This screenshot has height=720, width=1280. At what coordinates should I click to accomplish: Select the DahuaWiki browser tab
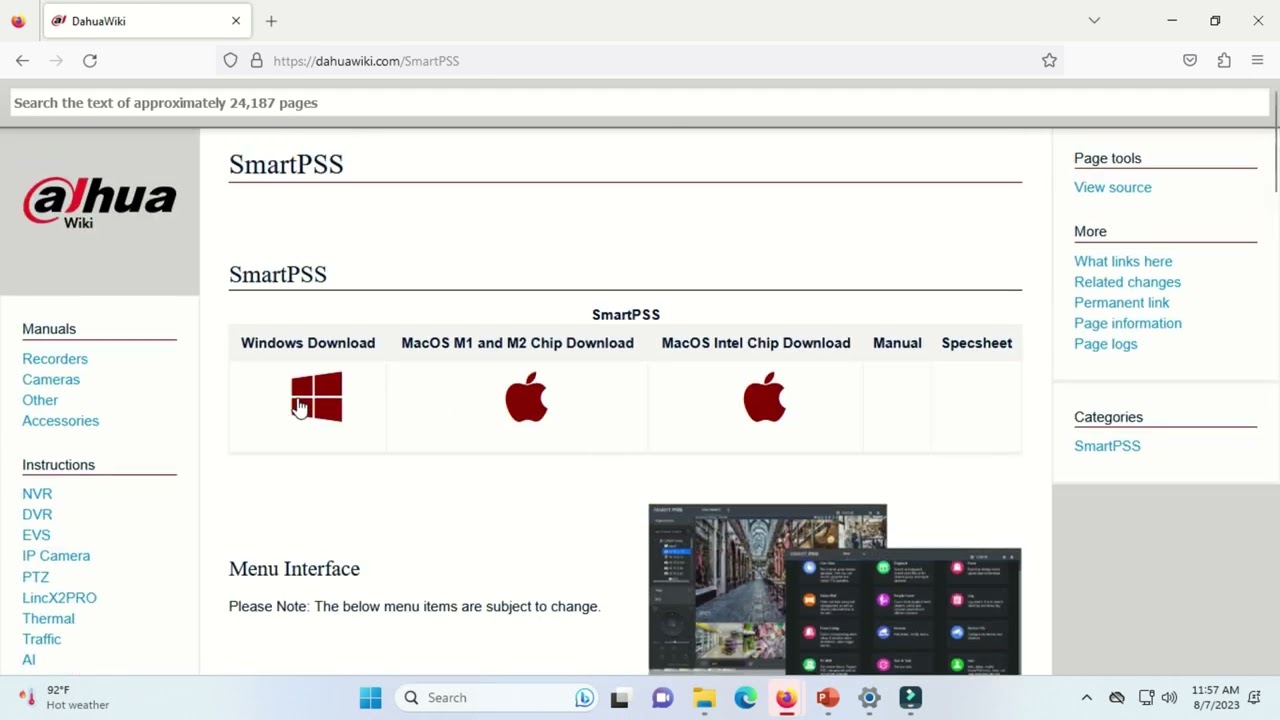point(146,21)
